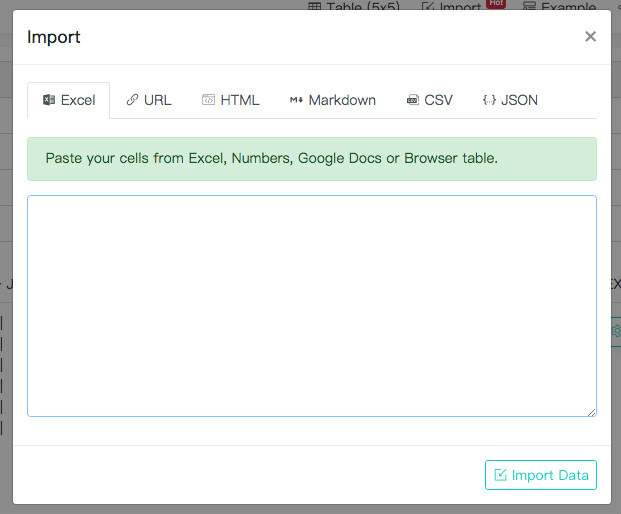The height and width of the screenshot is (514, 621).
Task: Click the chain link icon beside URL
Action: coord(132,100)
